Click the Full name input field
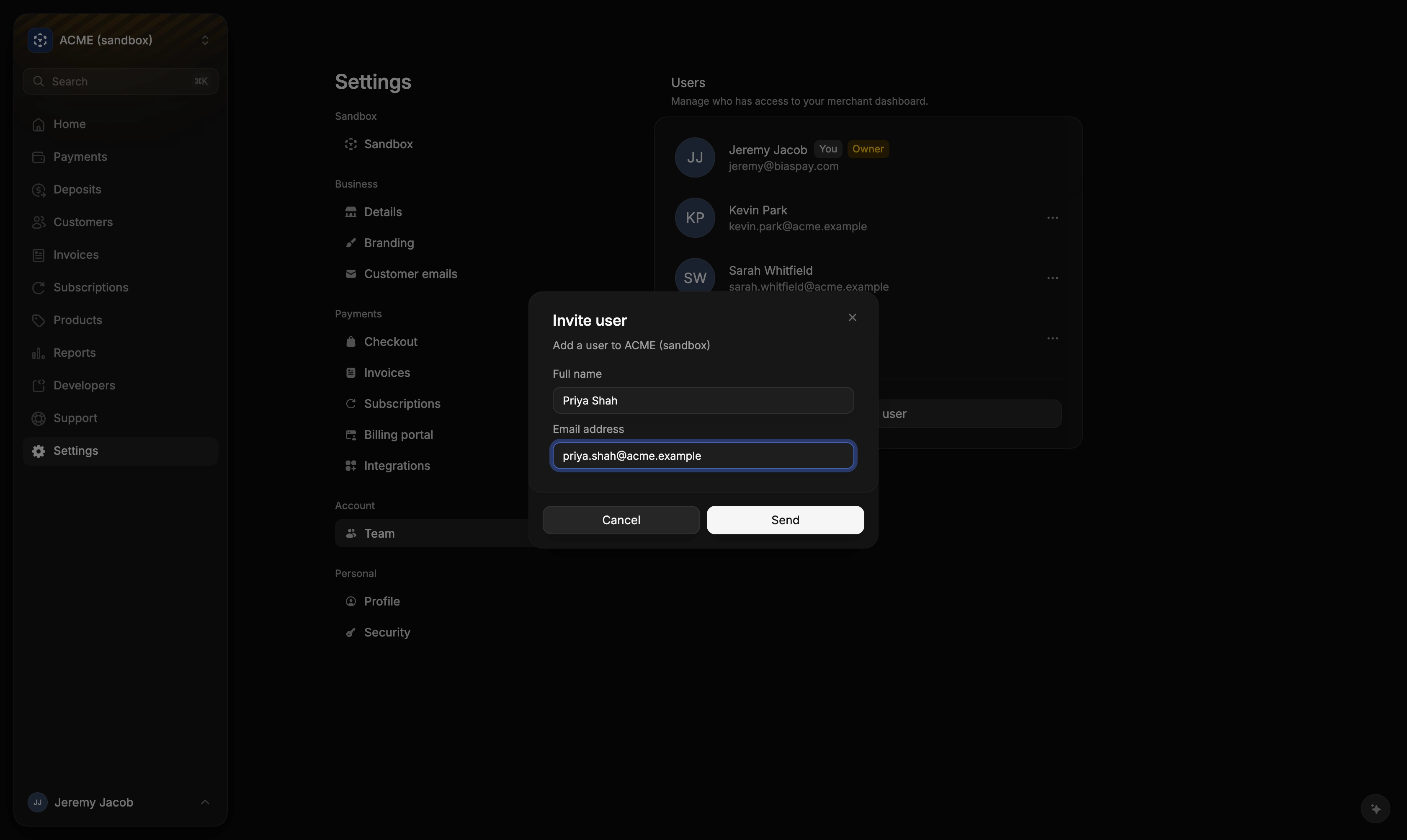The width and height of the screenshot is (1407, 840). (703, 401)
